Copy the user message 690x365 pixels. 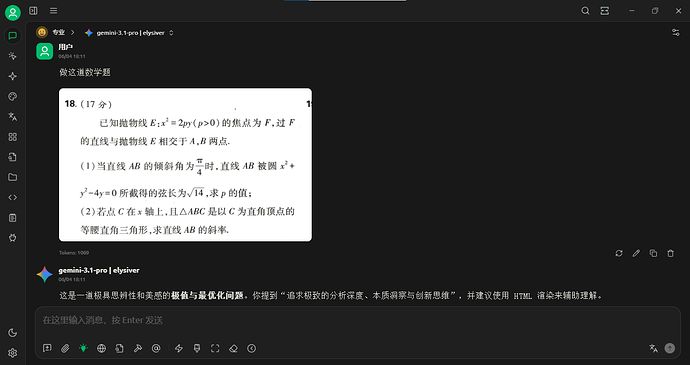coord(653,253)
